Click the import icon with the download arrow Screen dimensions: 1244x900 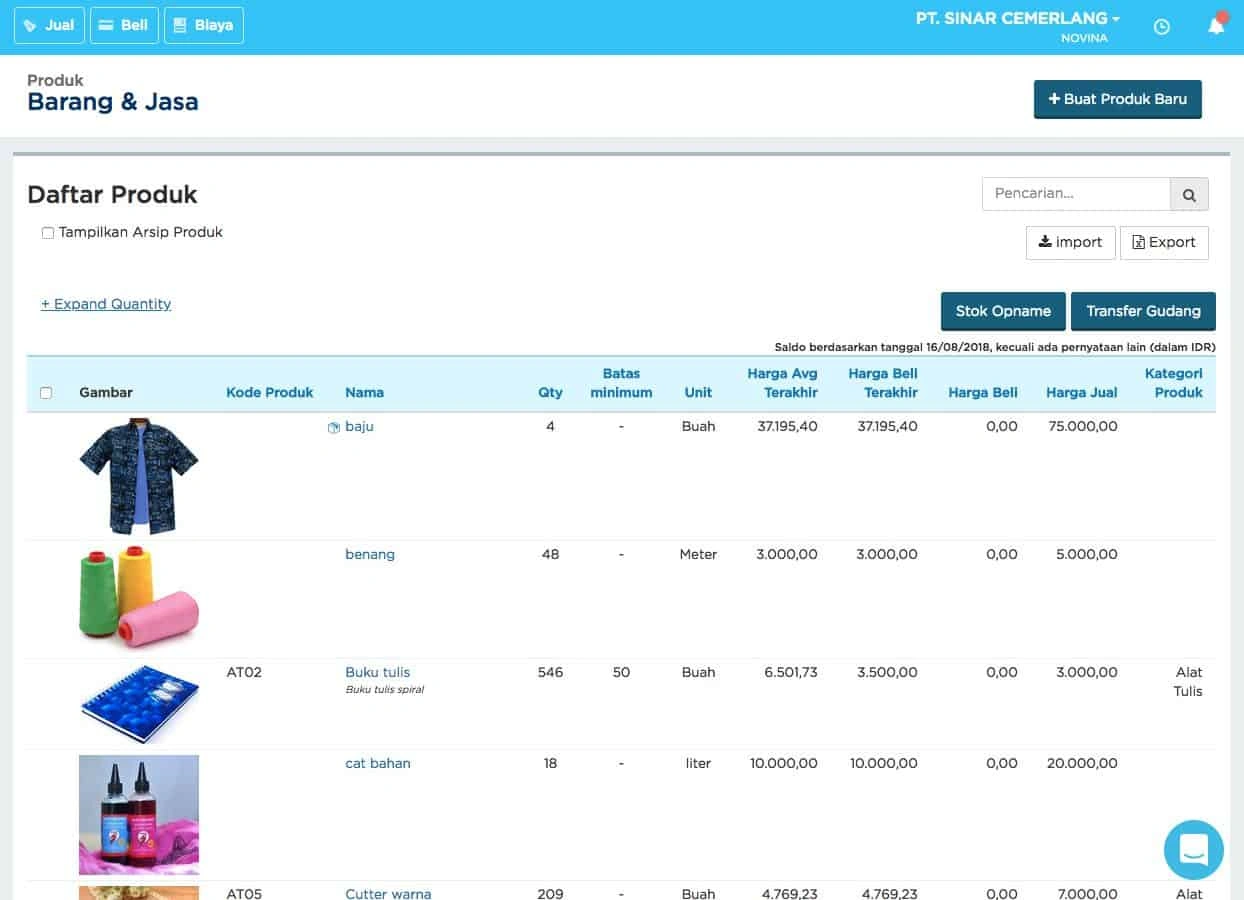coord(1045,242)
